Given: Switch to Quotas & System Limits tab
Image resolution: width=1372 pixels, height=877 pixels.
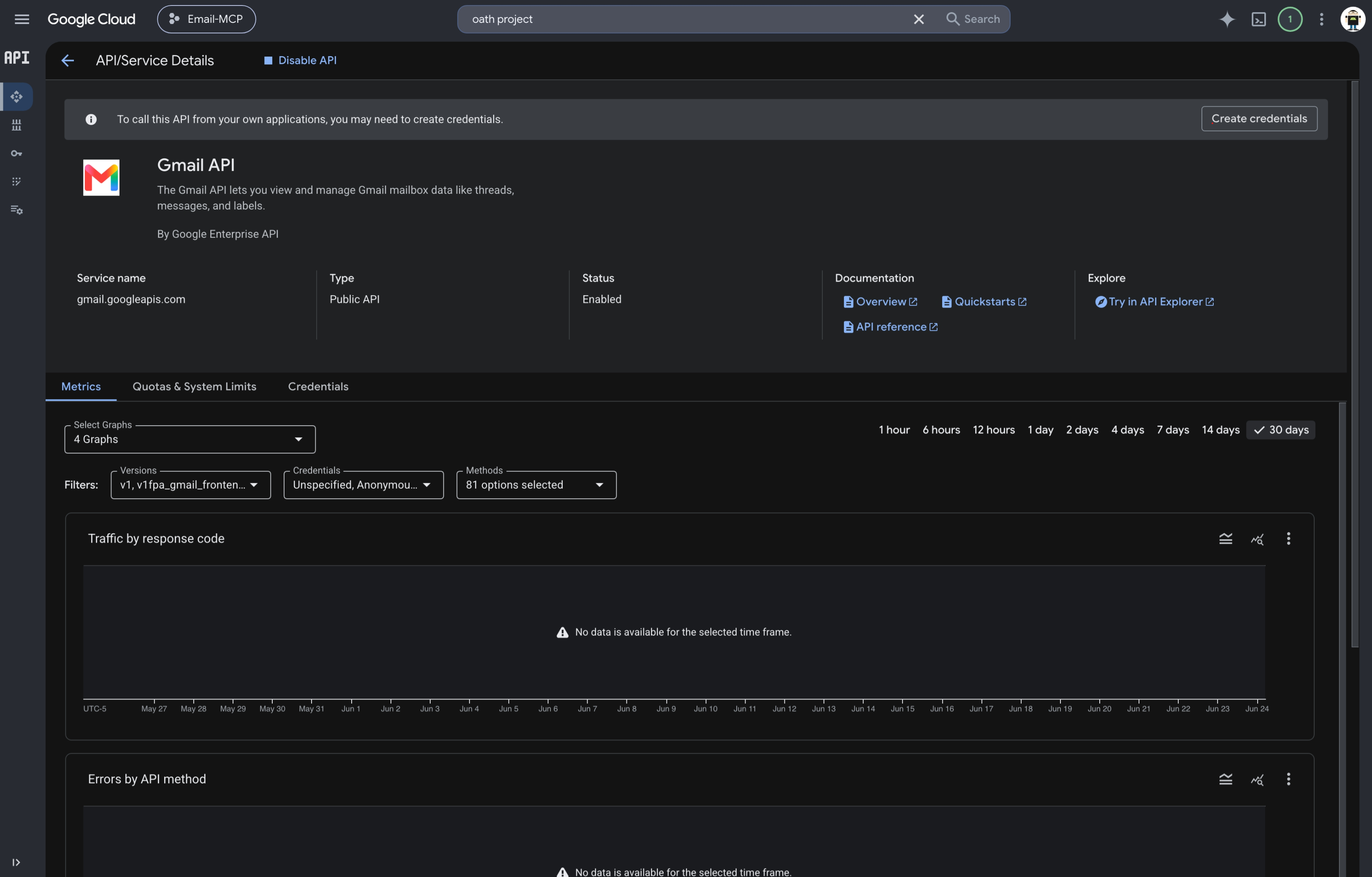Looking at the screenshot, I should [x=194, y=386].
